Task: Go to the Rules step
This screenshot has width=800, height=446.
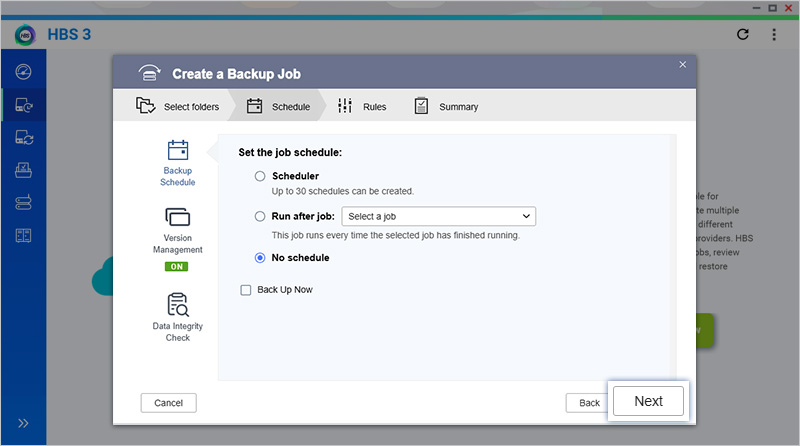Action: click(x=362, y=106)
